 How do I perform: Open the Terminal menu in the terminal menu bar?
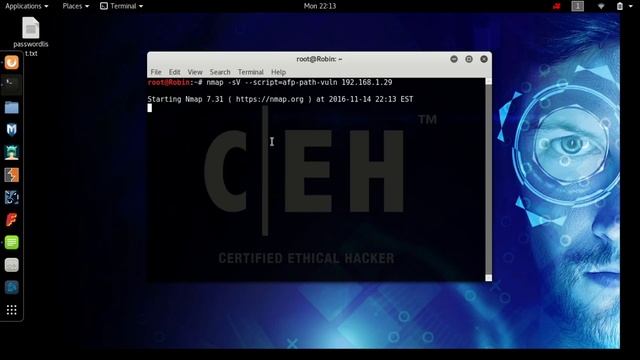(251, 72)
